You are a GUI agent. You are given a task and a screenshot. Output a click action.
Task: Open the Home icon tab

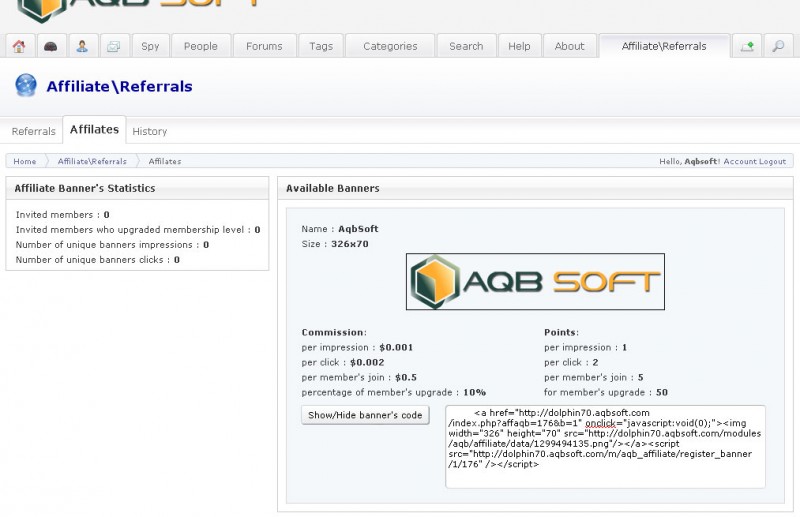(x=19, y=46)
